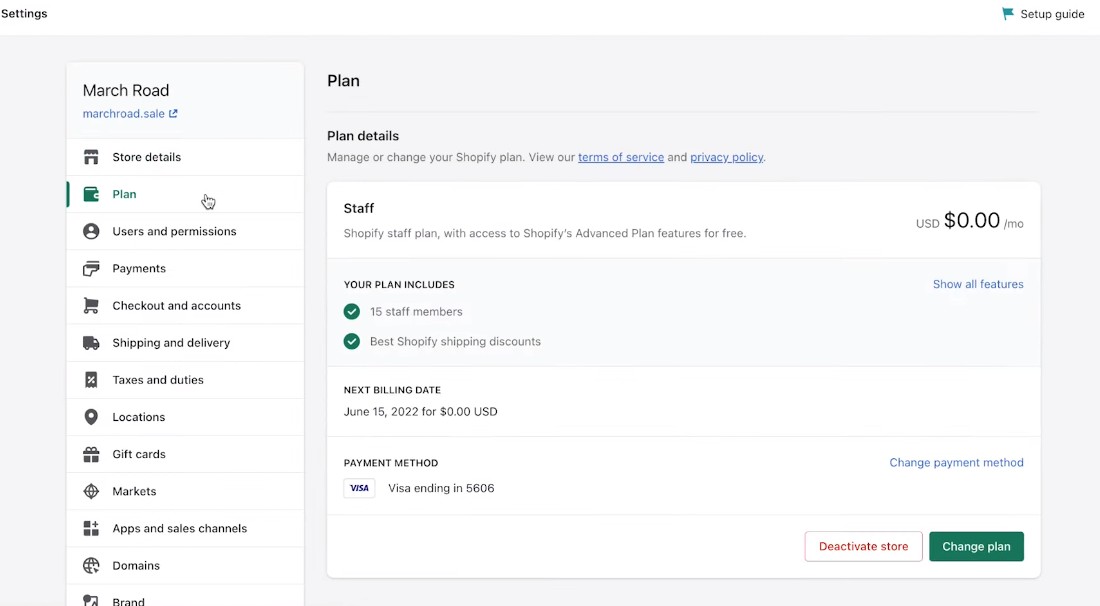Open Checkout and accounts settings
This screenshot has width=1100, height=606.
(x=185, y=306)
